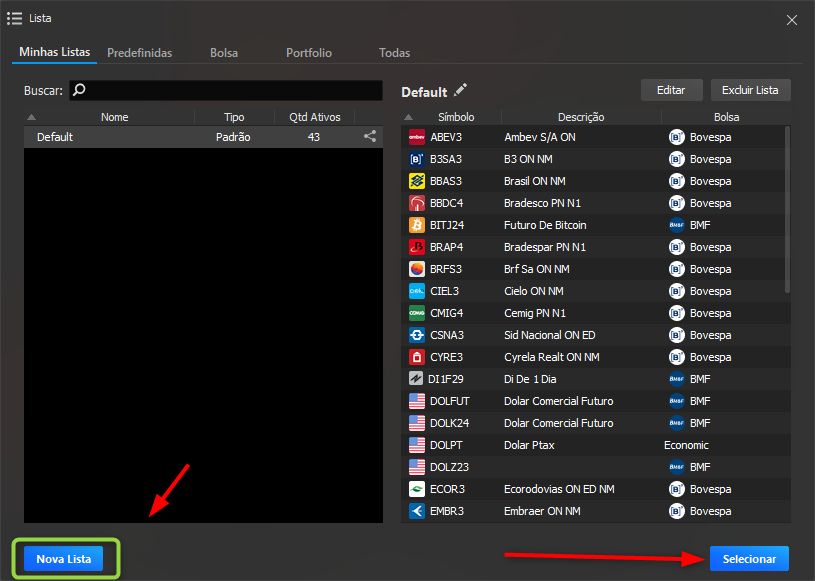
Task: Select the Bradesco PN N1 description
Action: [542, 203]
